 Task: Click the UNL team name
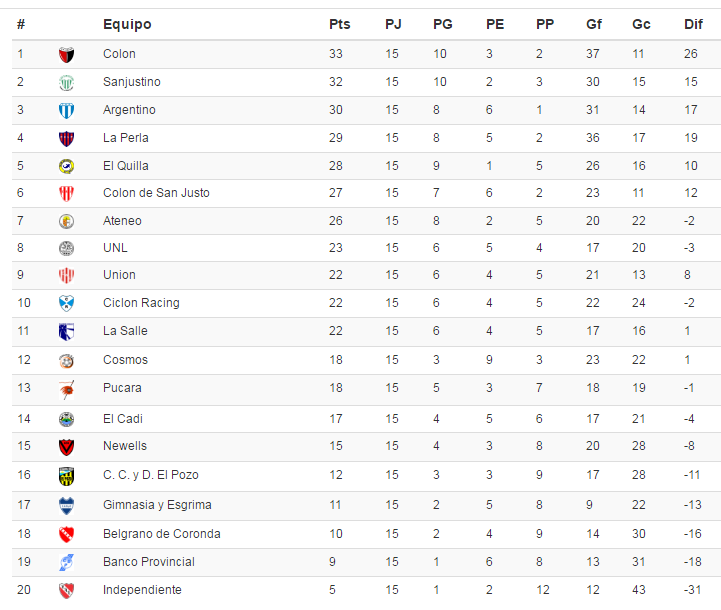(x=115, y=248)
